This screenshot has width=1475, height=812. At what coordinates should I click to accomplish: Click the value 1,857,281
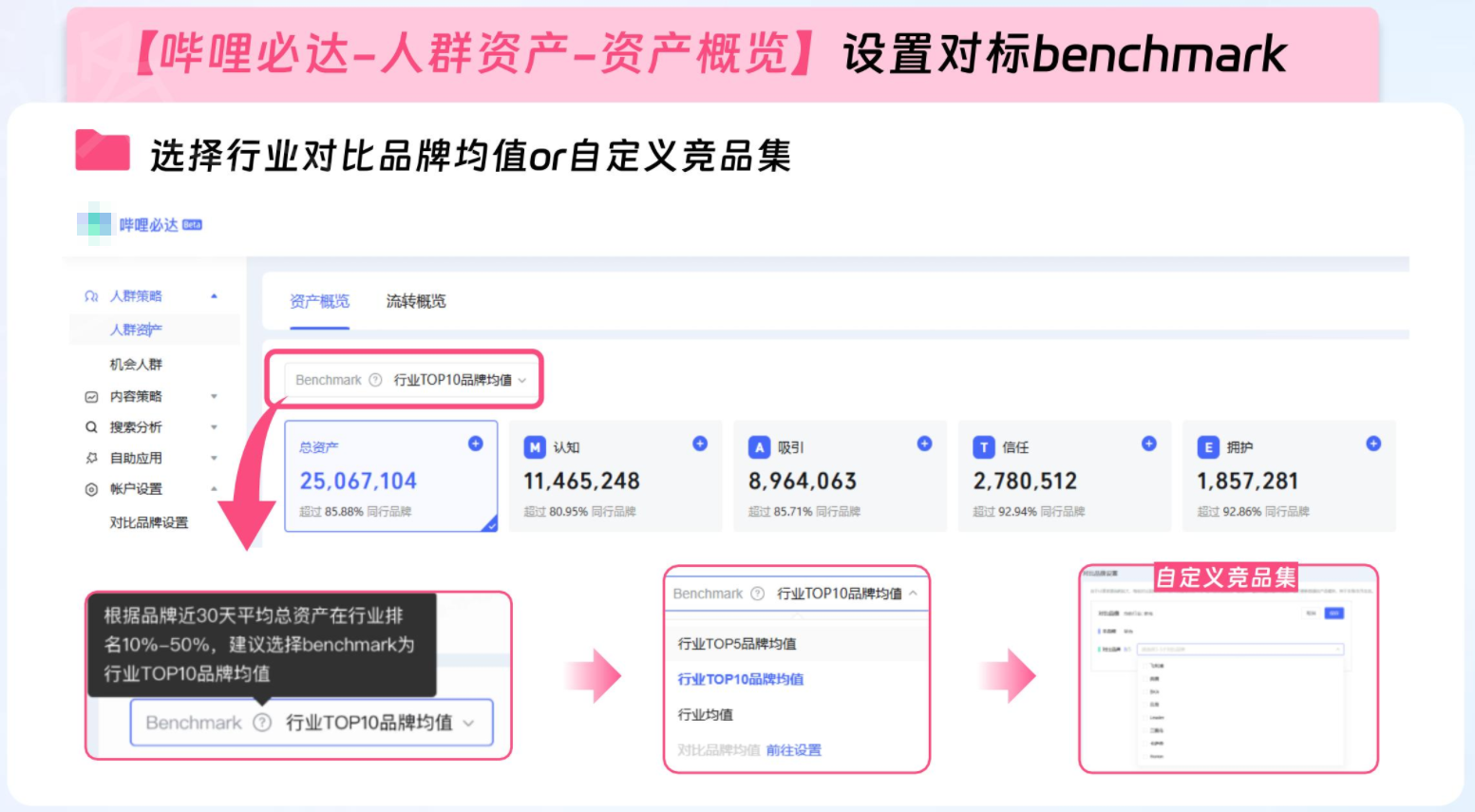pos(1248,482)
